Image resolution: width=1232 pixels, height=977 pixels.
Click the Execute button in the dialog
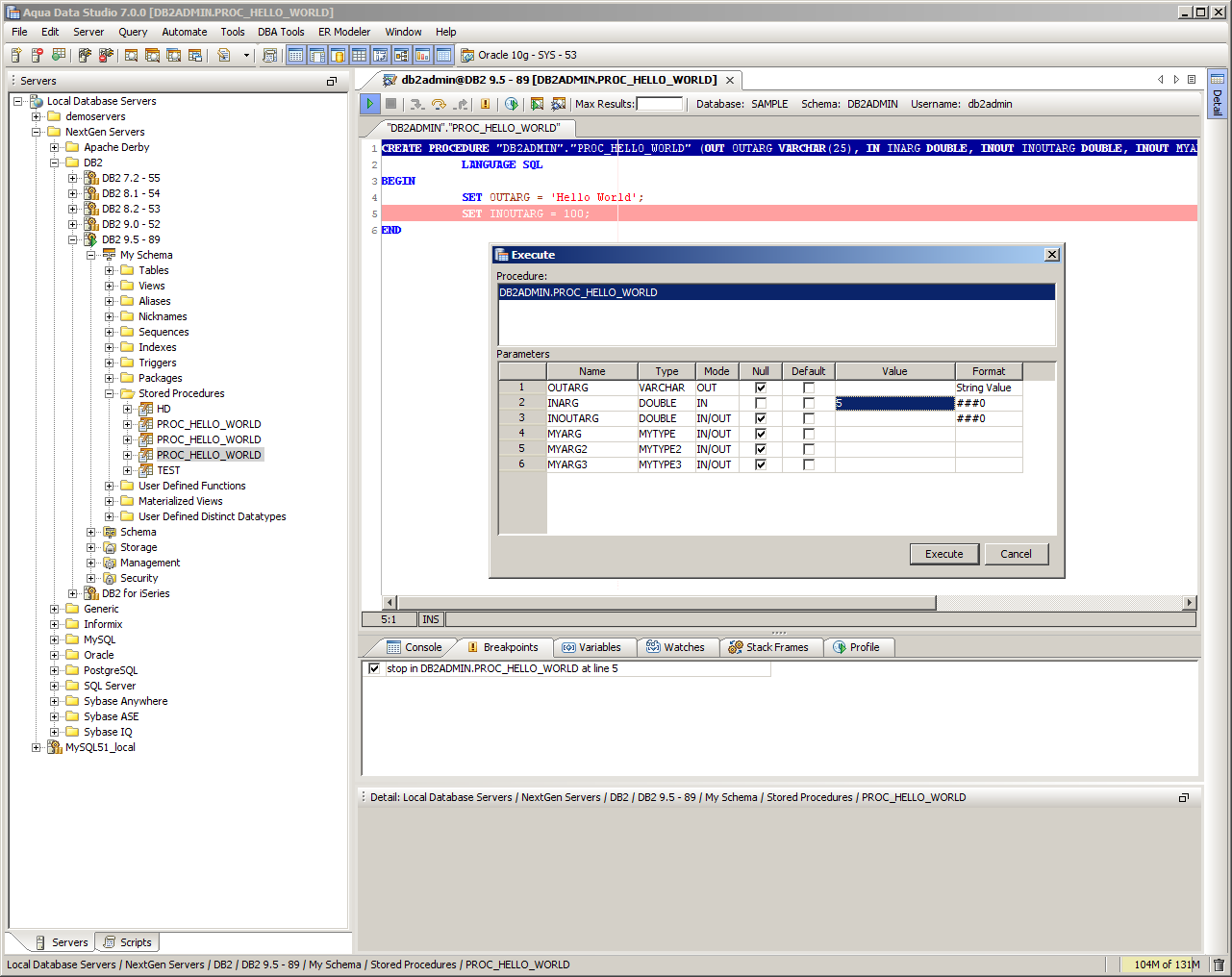pyautogui.click(x=944, y=554)
